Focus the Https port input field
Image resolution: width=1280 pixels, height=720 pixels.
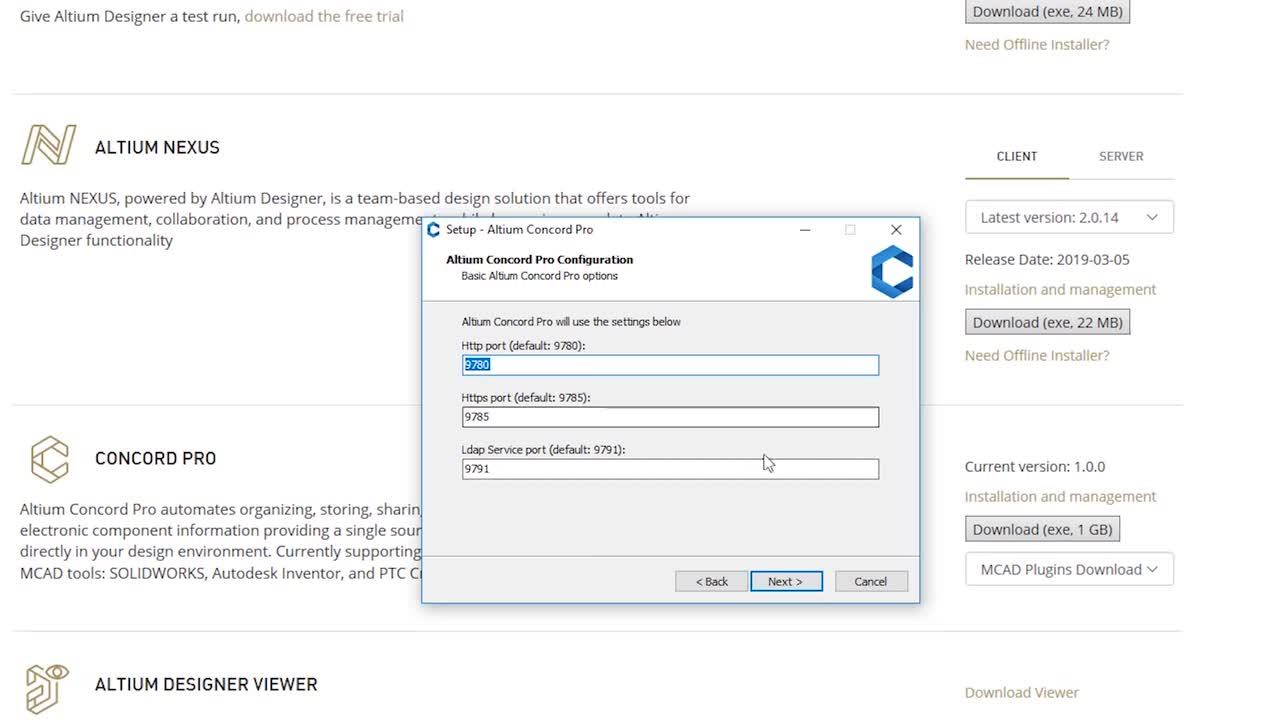tap(670, 417)
